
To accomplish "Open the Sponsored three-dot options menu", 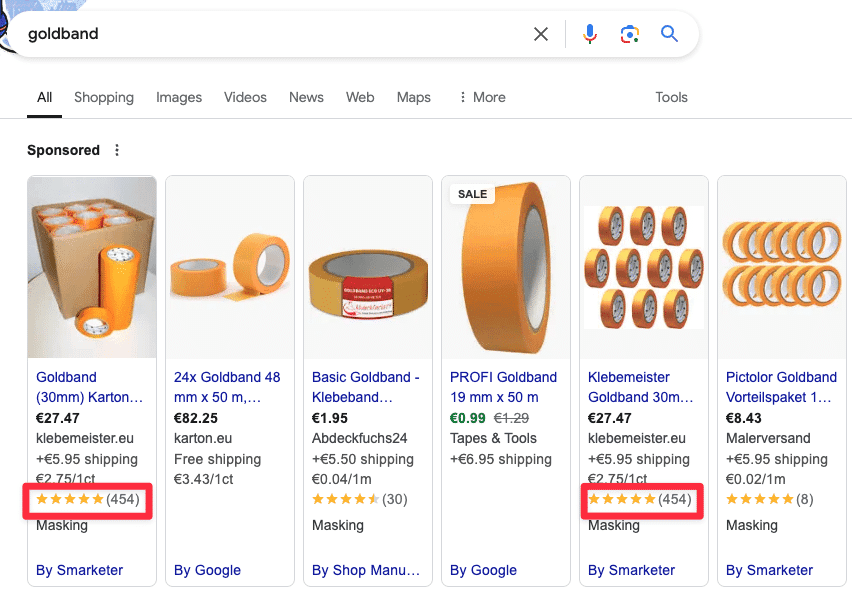I will (117, 150).
